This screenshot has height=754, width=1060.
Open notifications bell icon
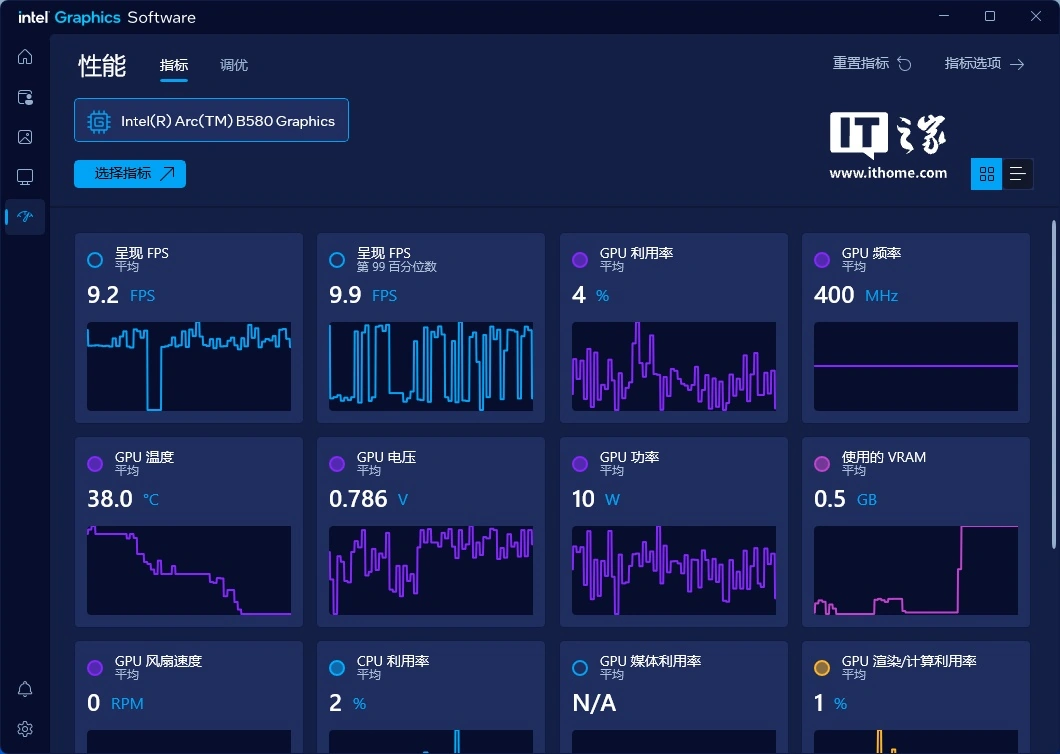[x=25, y=689]
